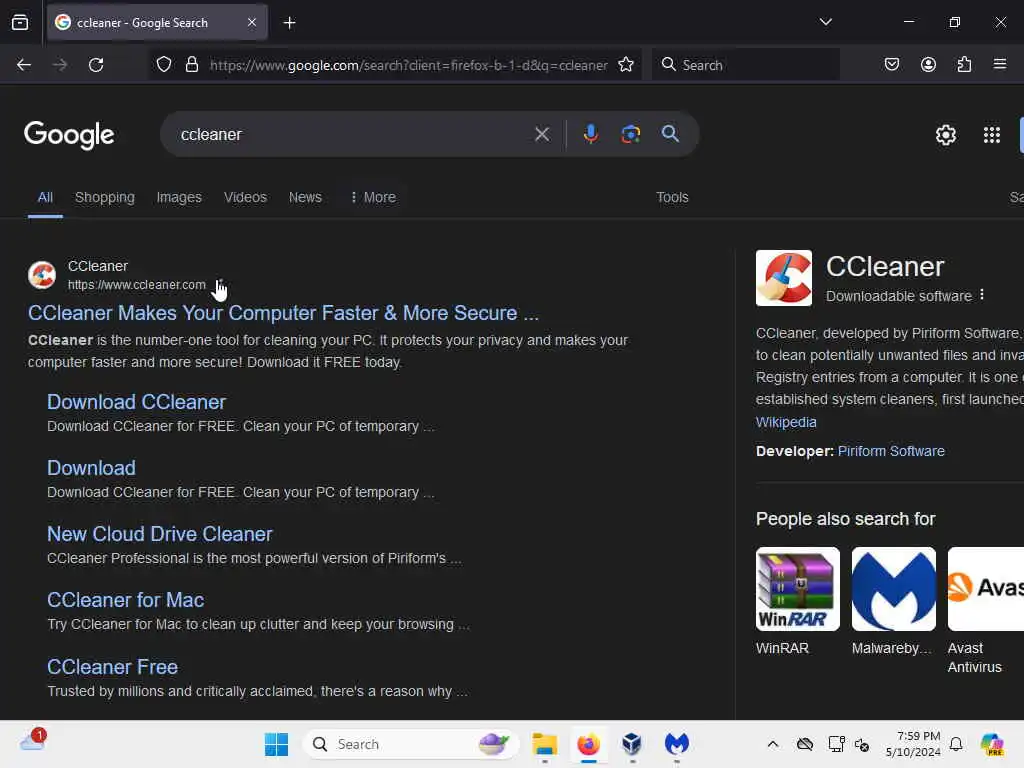The width and height of the screenshot is (1024, 768).
Task: Open knowledge panel more options dots
Action: click(x=982, y=295)
